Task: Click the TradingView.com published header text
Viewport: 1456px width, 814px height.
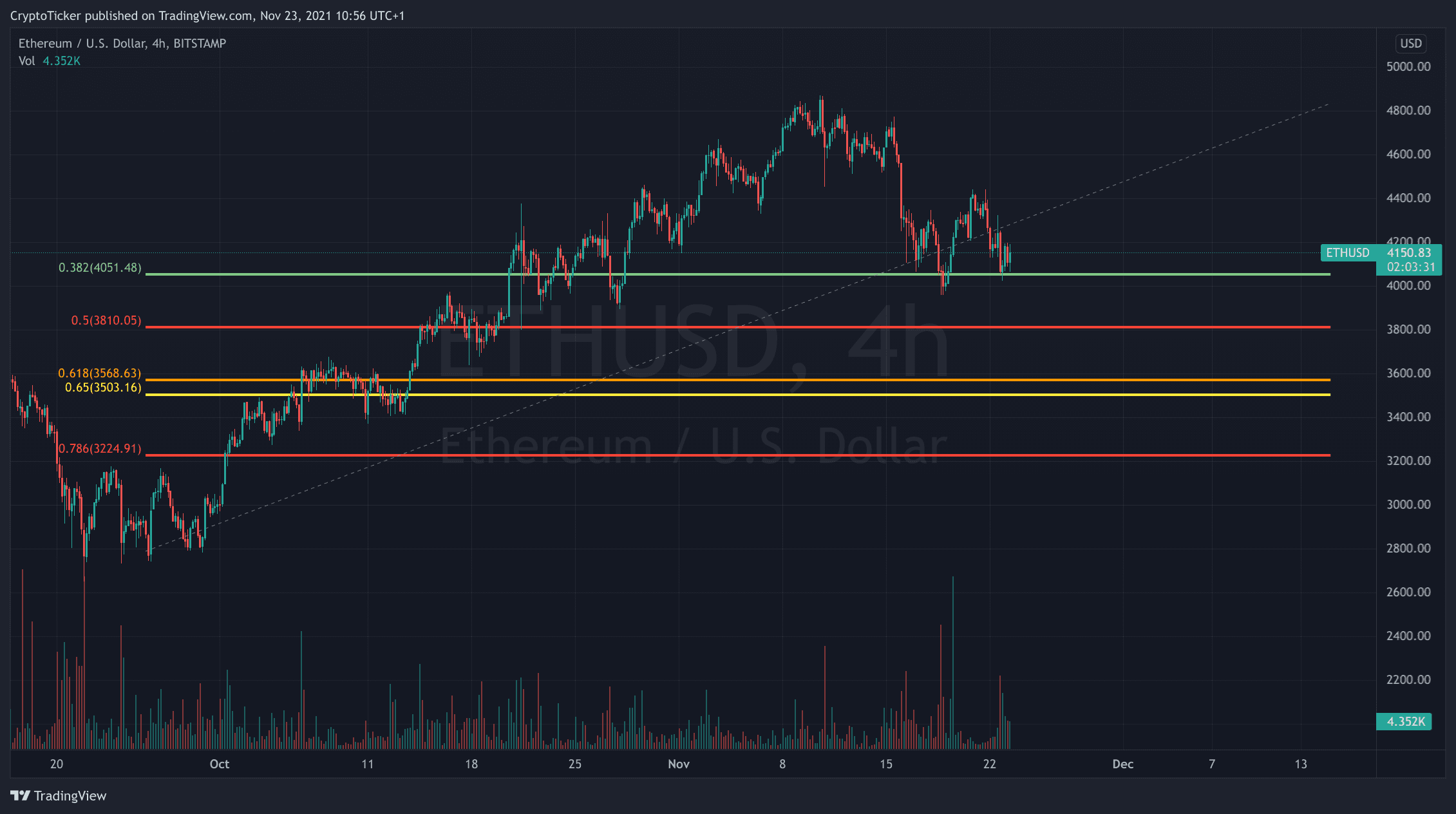Action: [207, 15]
